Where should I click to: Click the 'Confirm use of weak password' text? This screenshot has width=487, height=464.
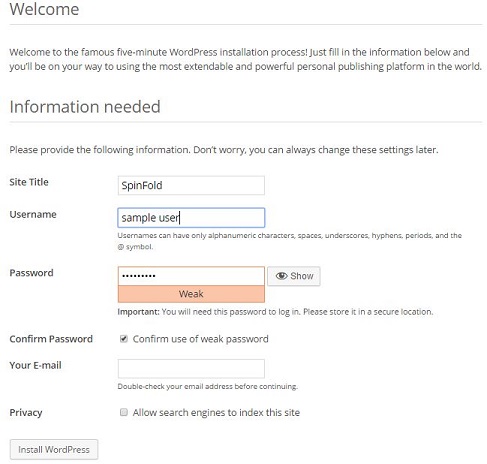[x=200, y=339]
